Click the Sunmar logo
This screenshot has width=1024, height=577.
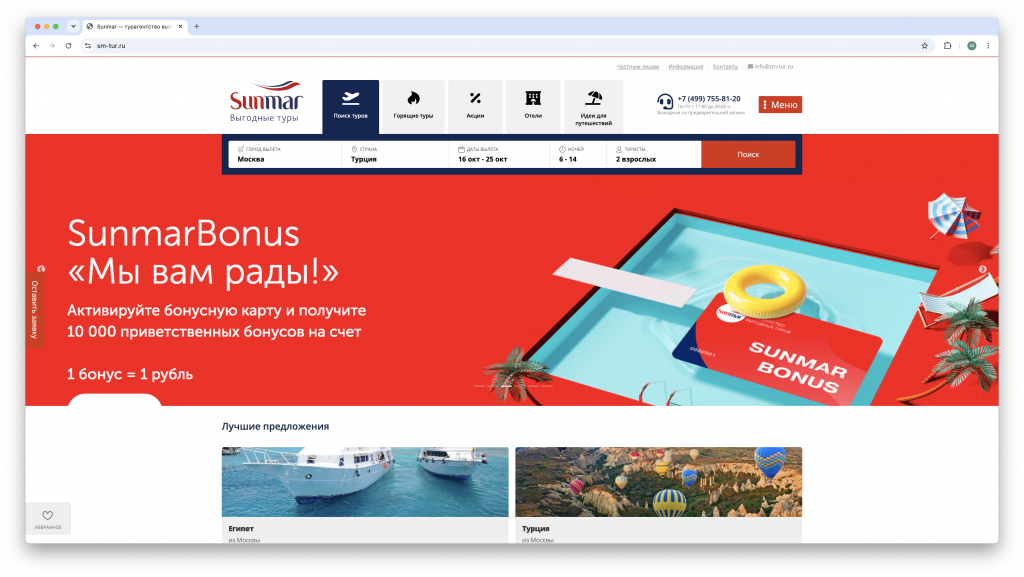(266, 102)
